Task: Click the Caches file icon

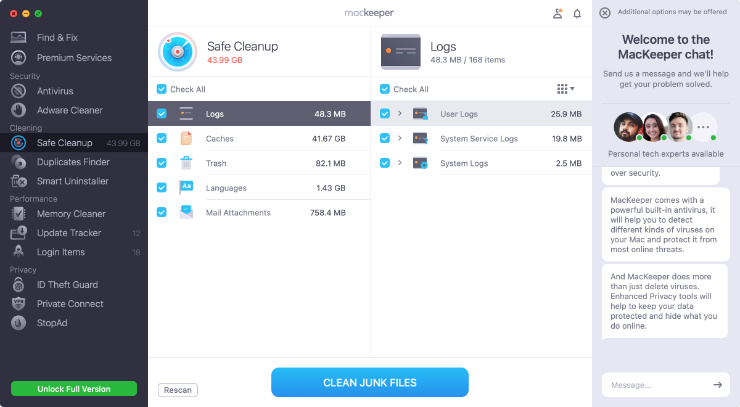Action: [x=186, y=138]
